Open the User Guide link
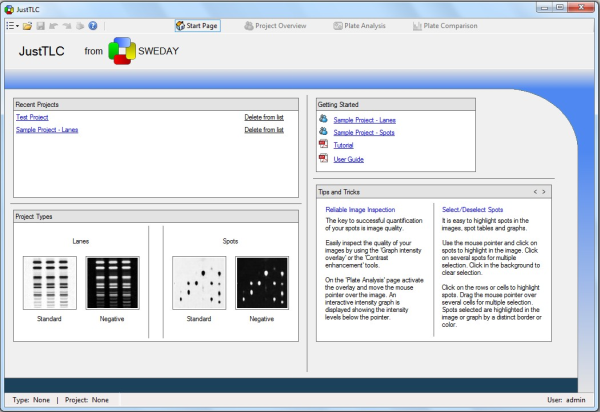Viewport: 600px width, 412px height. coord(349,159)
